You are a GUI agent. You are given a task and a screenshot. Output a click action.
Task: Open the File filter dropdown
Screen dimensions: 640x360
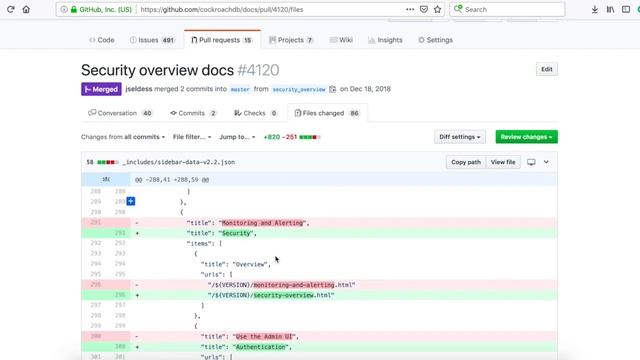(x=192, y=137)
